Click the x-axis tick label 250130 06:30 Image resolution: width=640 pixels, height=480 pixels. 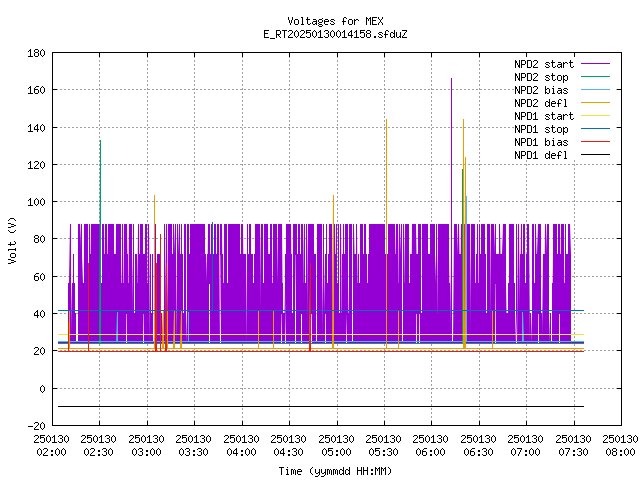pyautogui.click(x=478, y=446)
